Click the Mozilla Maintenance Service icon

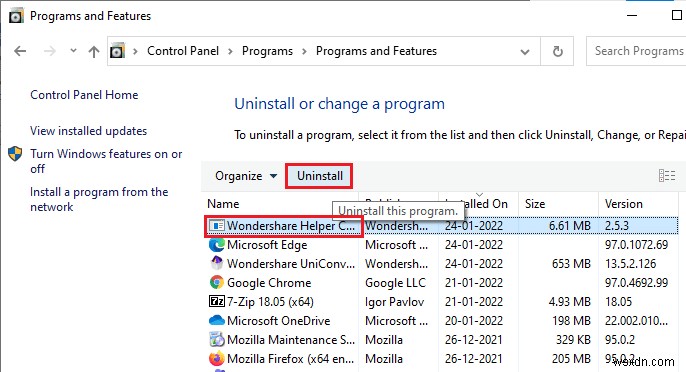(217, 340)
